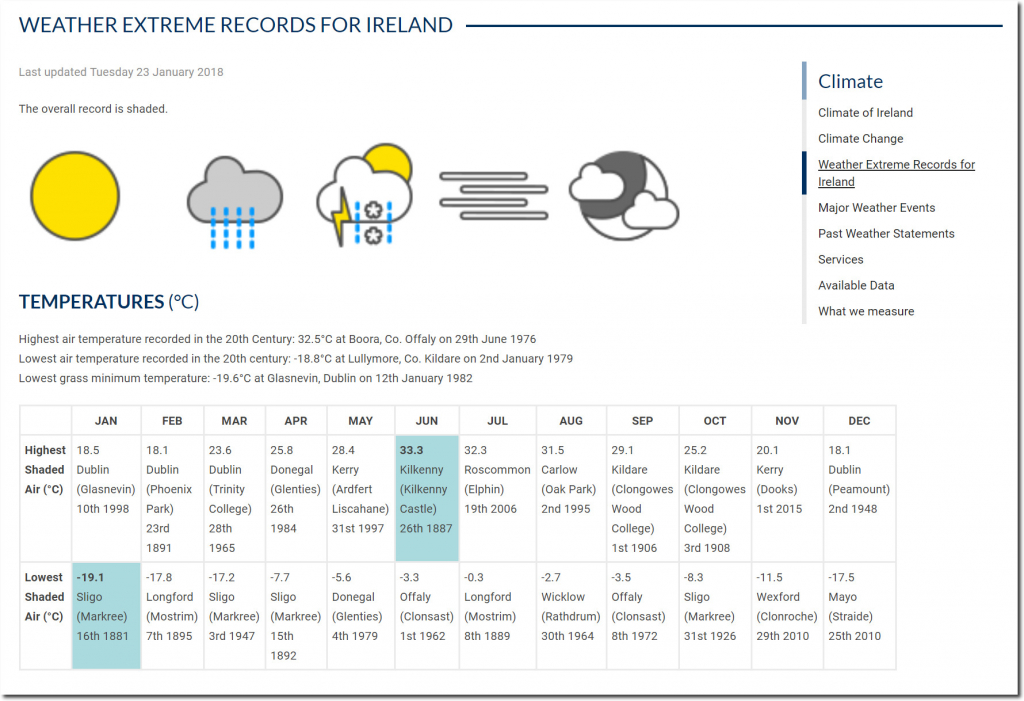Click the yellow sun temperature icon
This screenshot has width=1024, height=701.
[x=75, y=195]
